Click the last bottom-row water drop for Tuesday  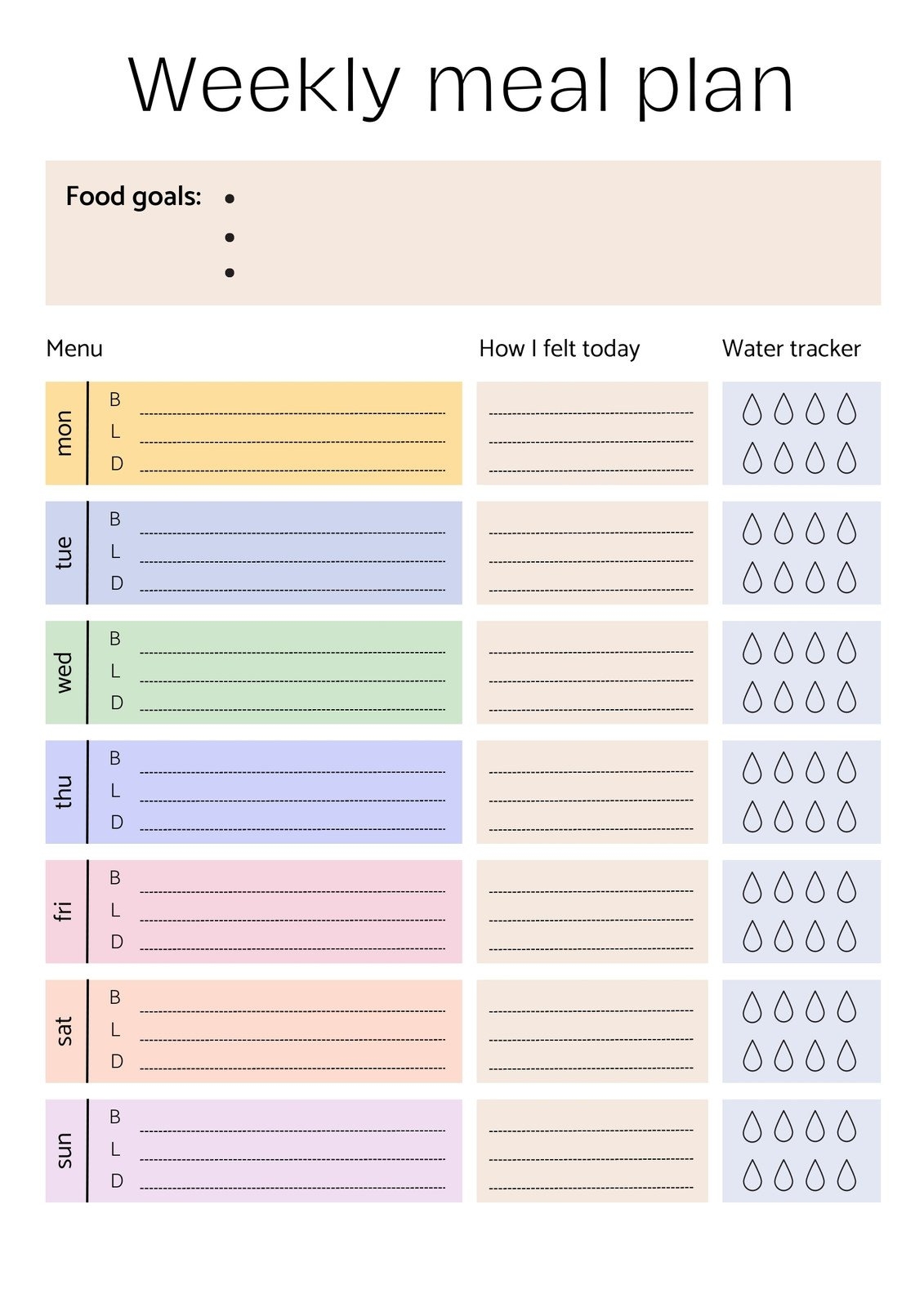point(847,578)
